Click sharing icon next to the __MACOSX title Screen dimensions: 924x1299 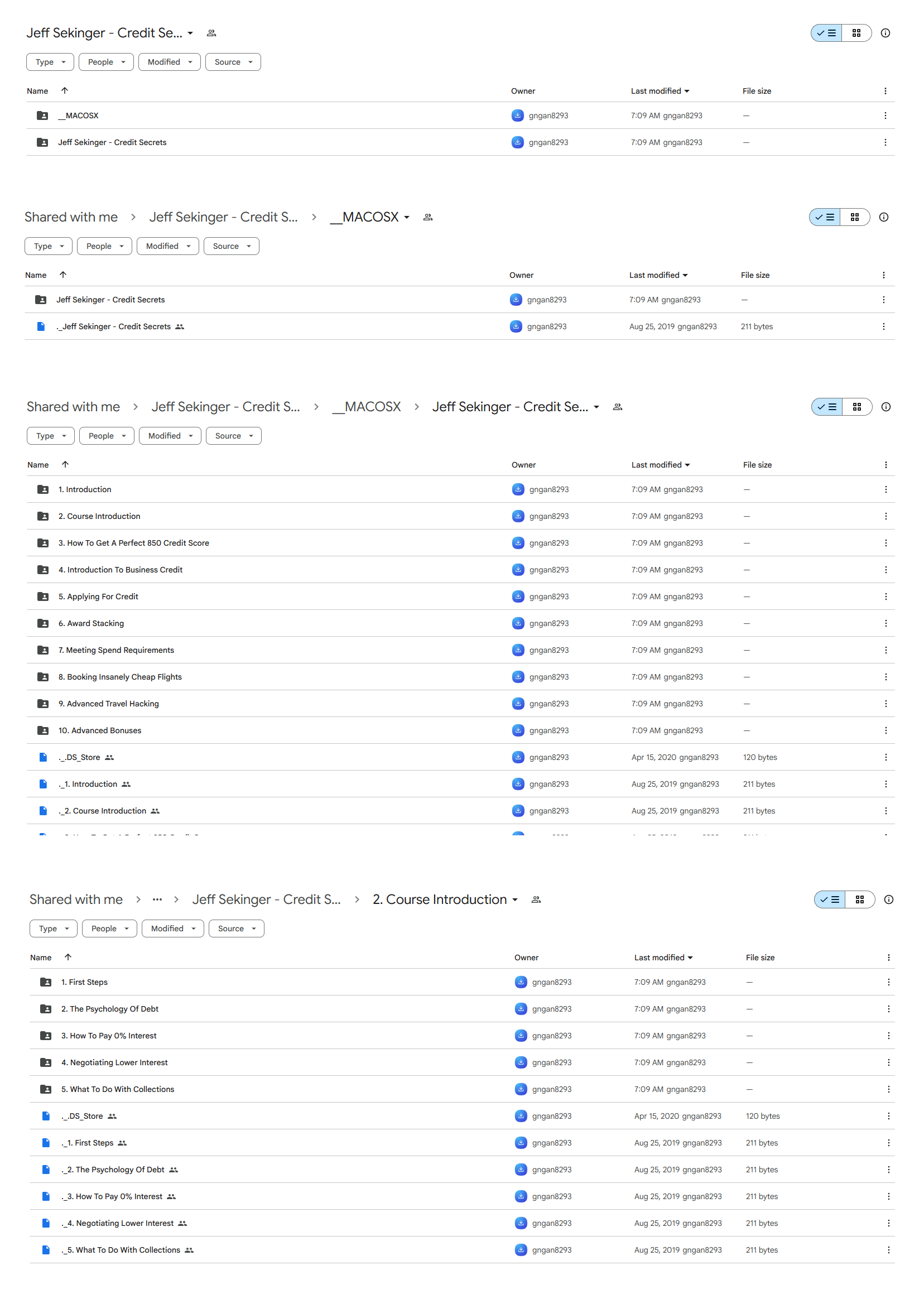point(428,217)
